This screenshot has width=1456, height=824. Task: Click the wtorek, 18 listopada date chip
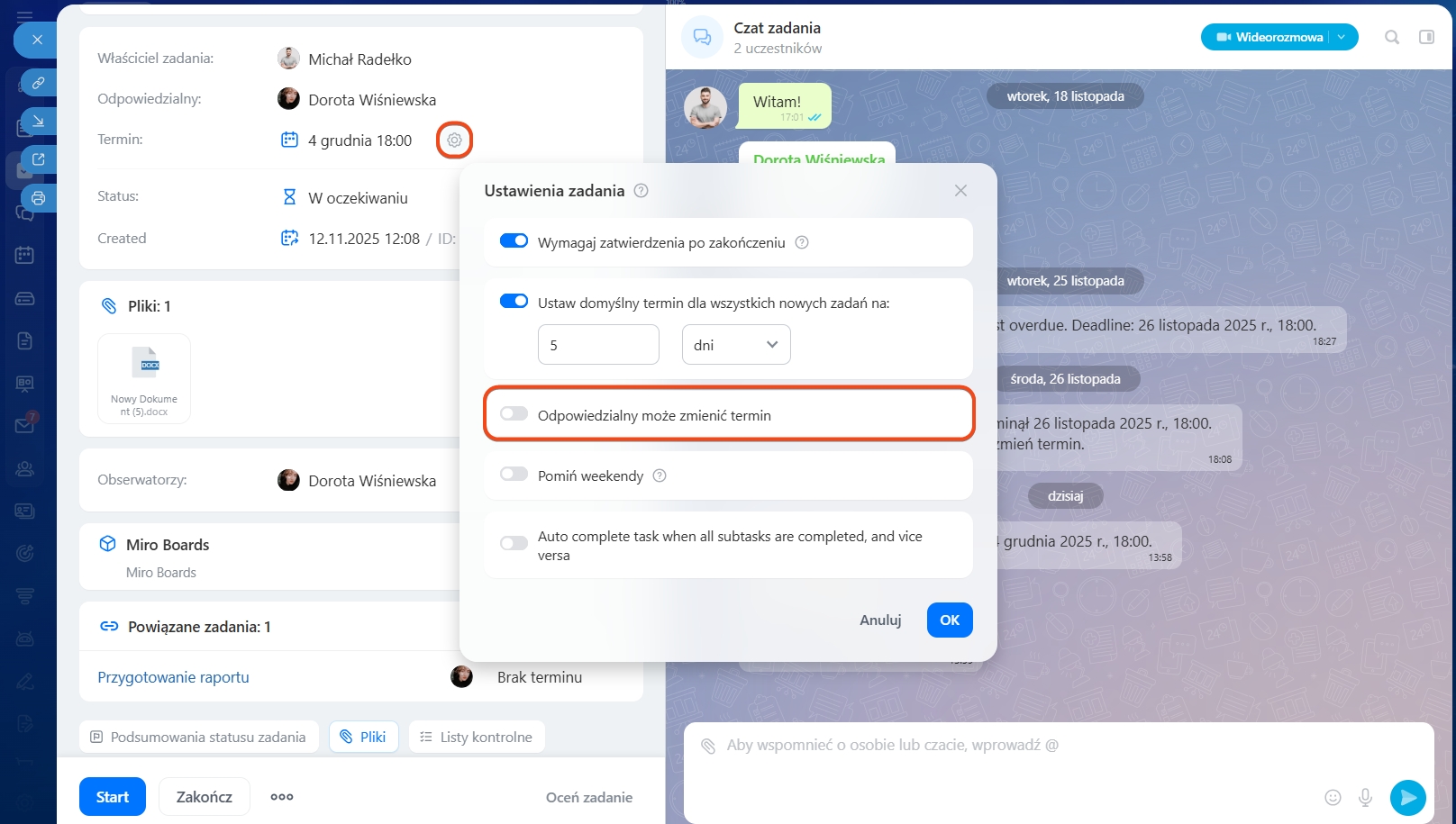pos(1065,96)
